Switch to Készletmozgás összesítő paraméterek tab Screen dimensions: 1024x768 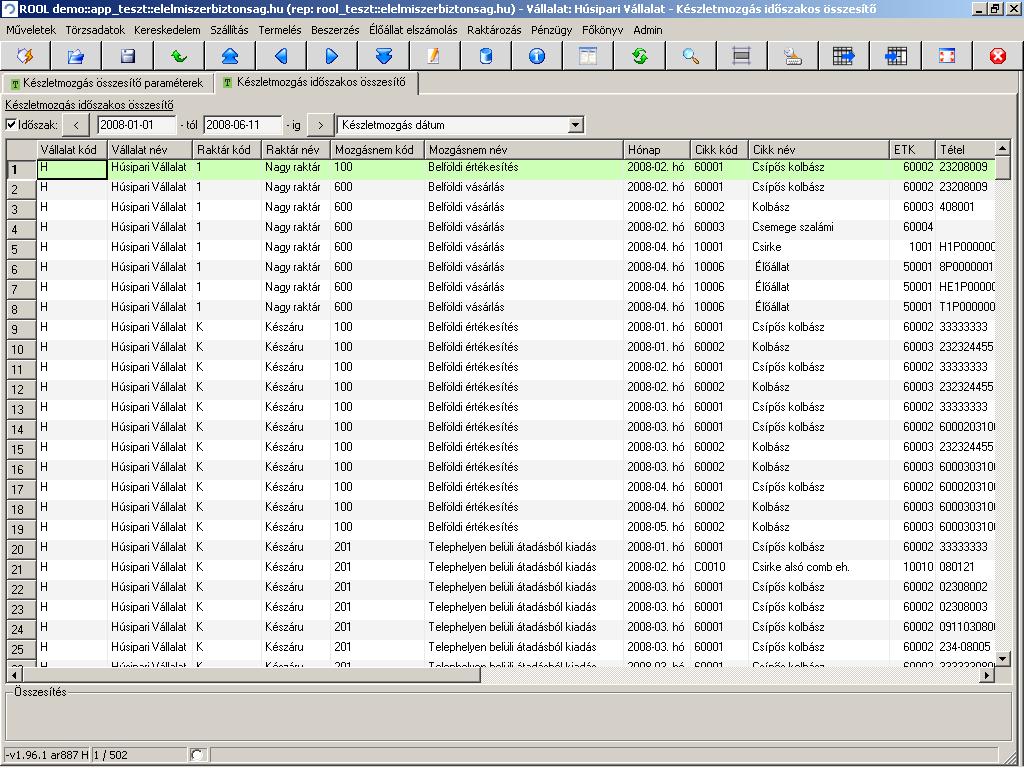[106, 82]
